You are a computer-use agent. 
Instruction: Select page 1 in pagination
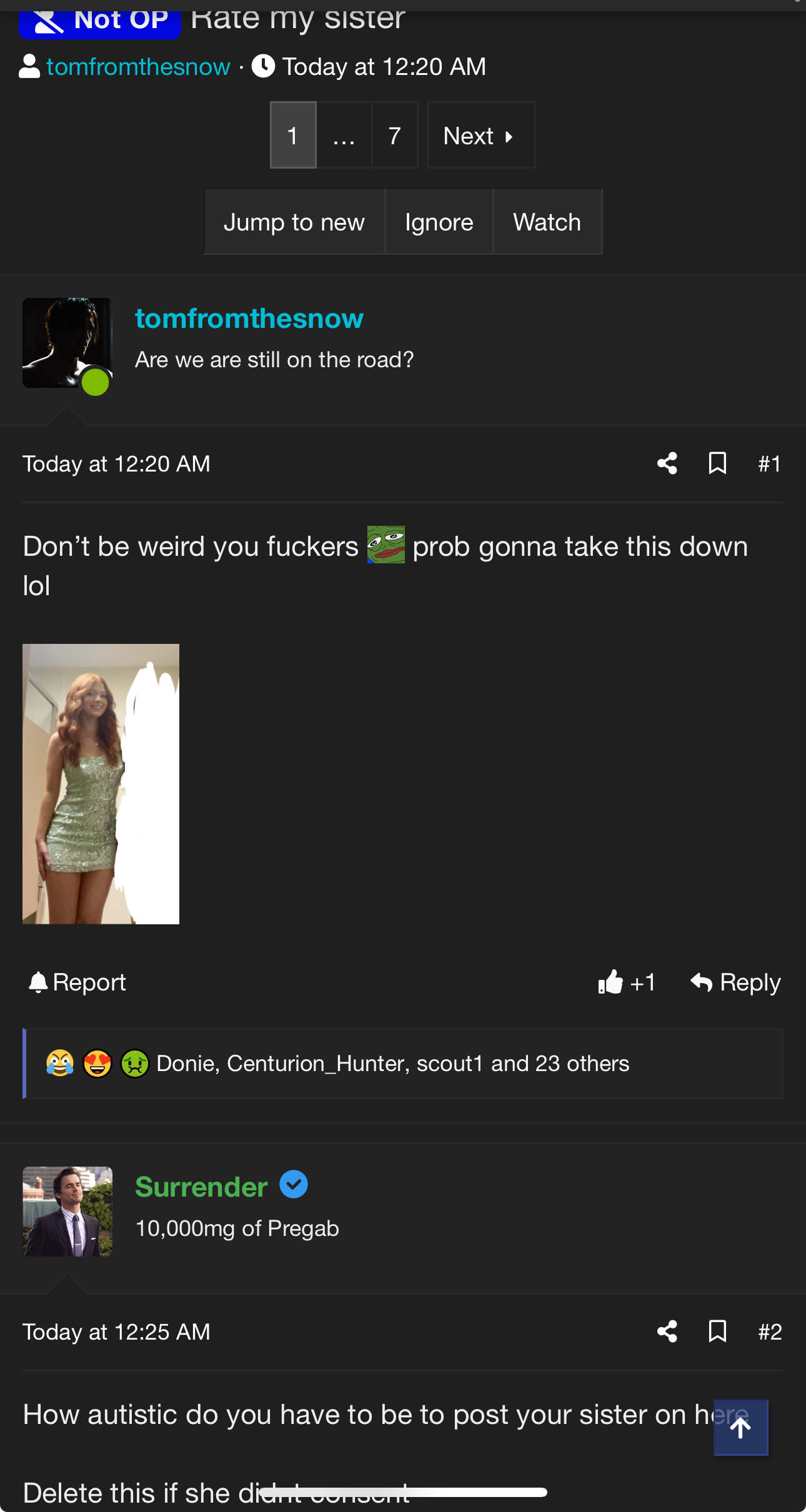293,136
